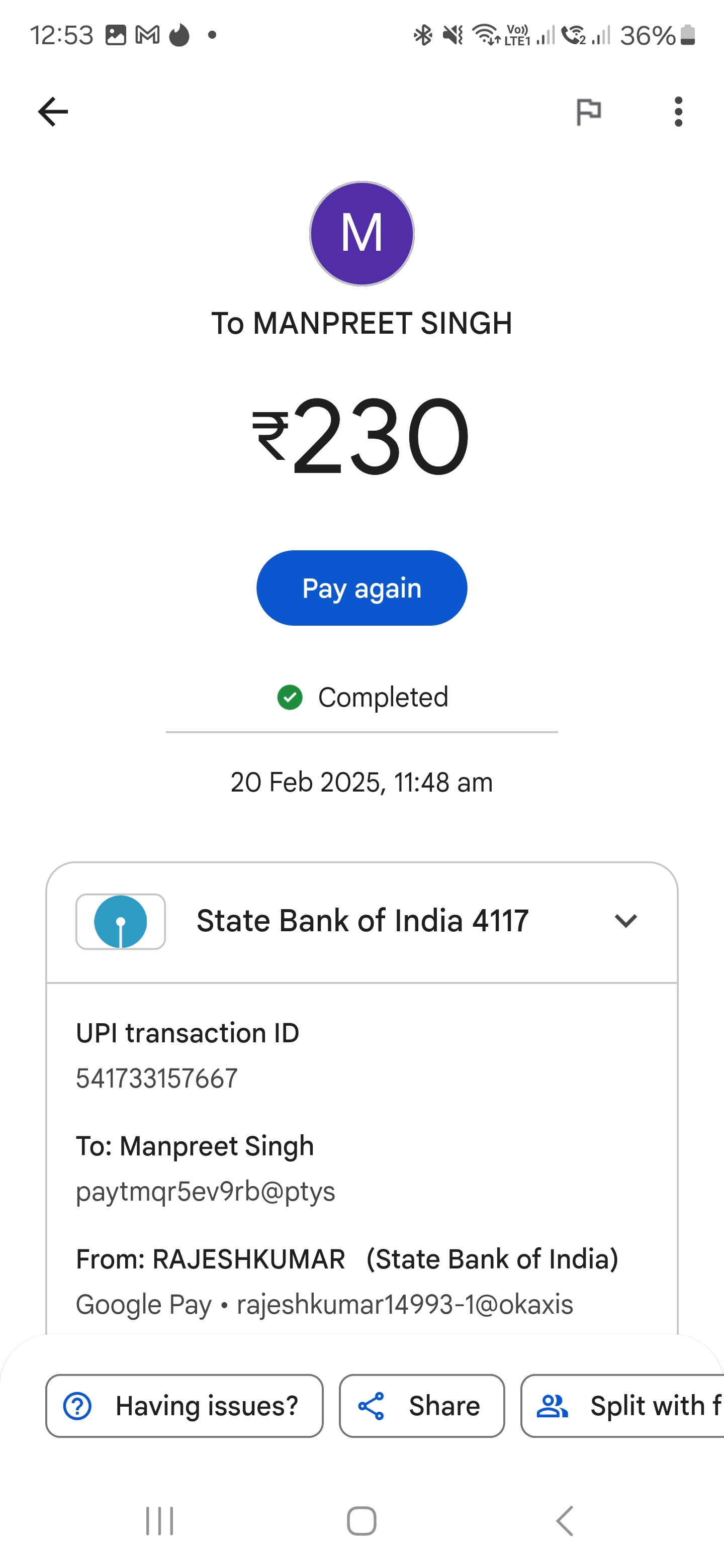Tap the Share button
The width and height of the screenshot is (724, 1568).
pyautogui.click(x=422, y=1406)
